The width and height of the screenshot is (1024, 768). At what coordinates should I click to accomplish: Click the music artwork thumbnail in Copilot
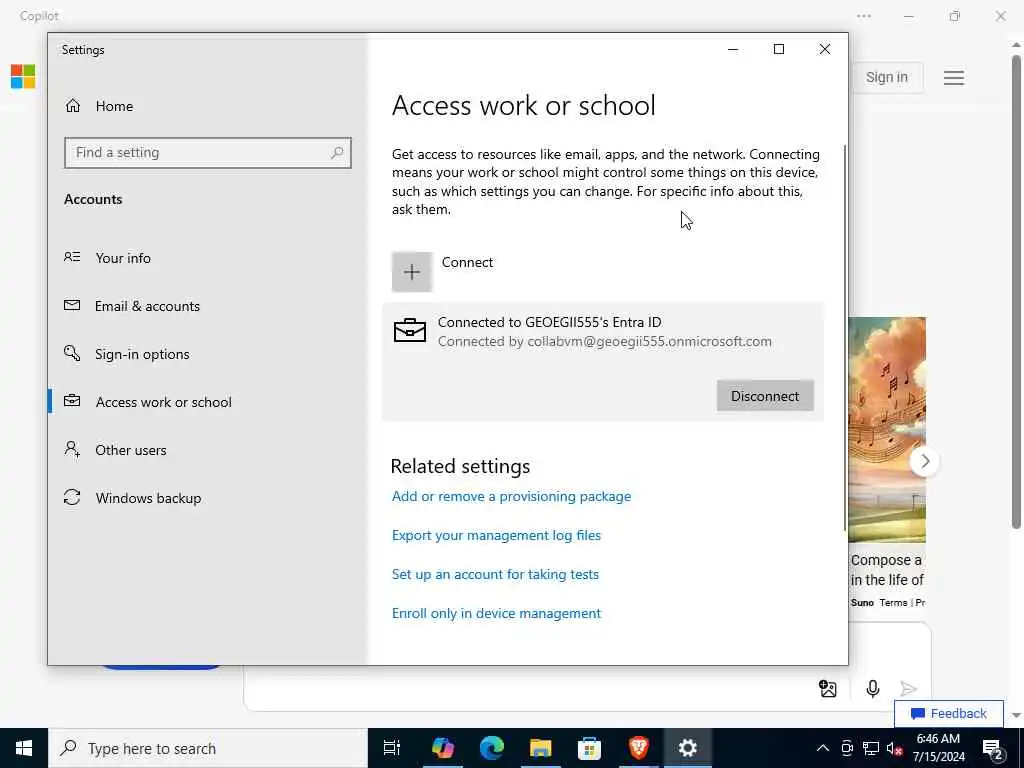[887, 430]
